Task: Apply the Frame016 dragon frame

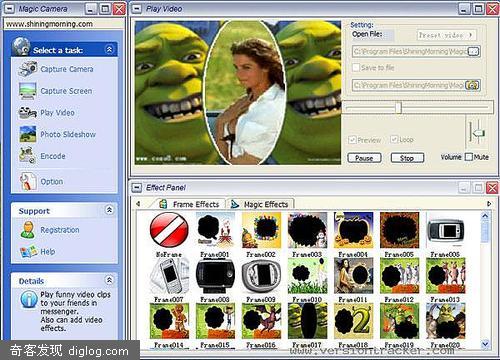Action: (x=261, y=321)
